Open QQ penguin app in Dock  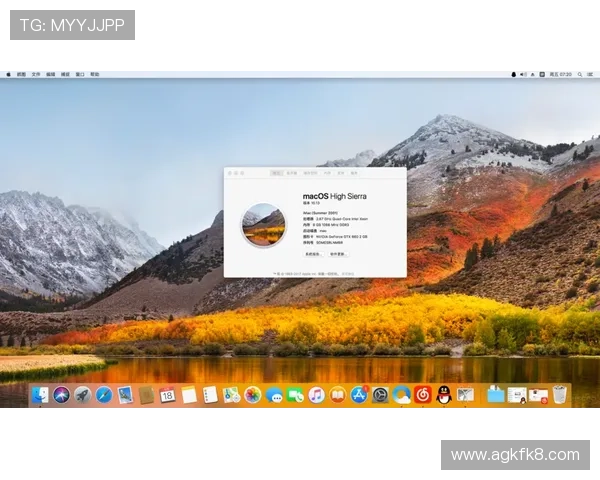click(x=444, y=395)
